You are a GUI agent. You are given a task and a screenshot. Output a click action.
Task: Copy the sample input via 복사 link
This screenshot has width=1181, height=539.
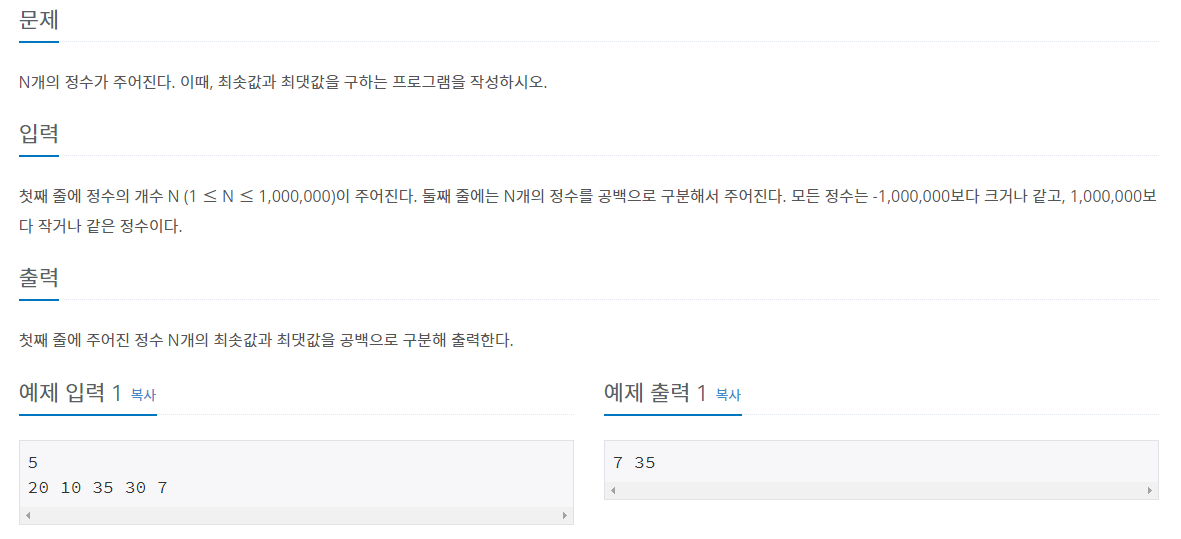(x=143, y=395)
